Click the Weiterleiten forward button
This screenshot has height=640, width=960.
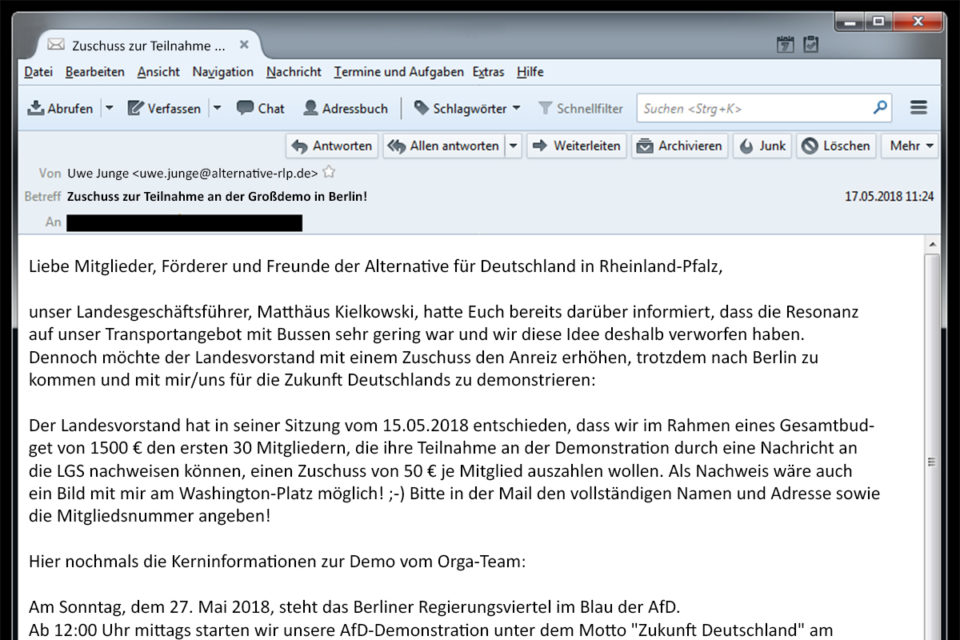[x=577, y=146]
